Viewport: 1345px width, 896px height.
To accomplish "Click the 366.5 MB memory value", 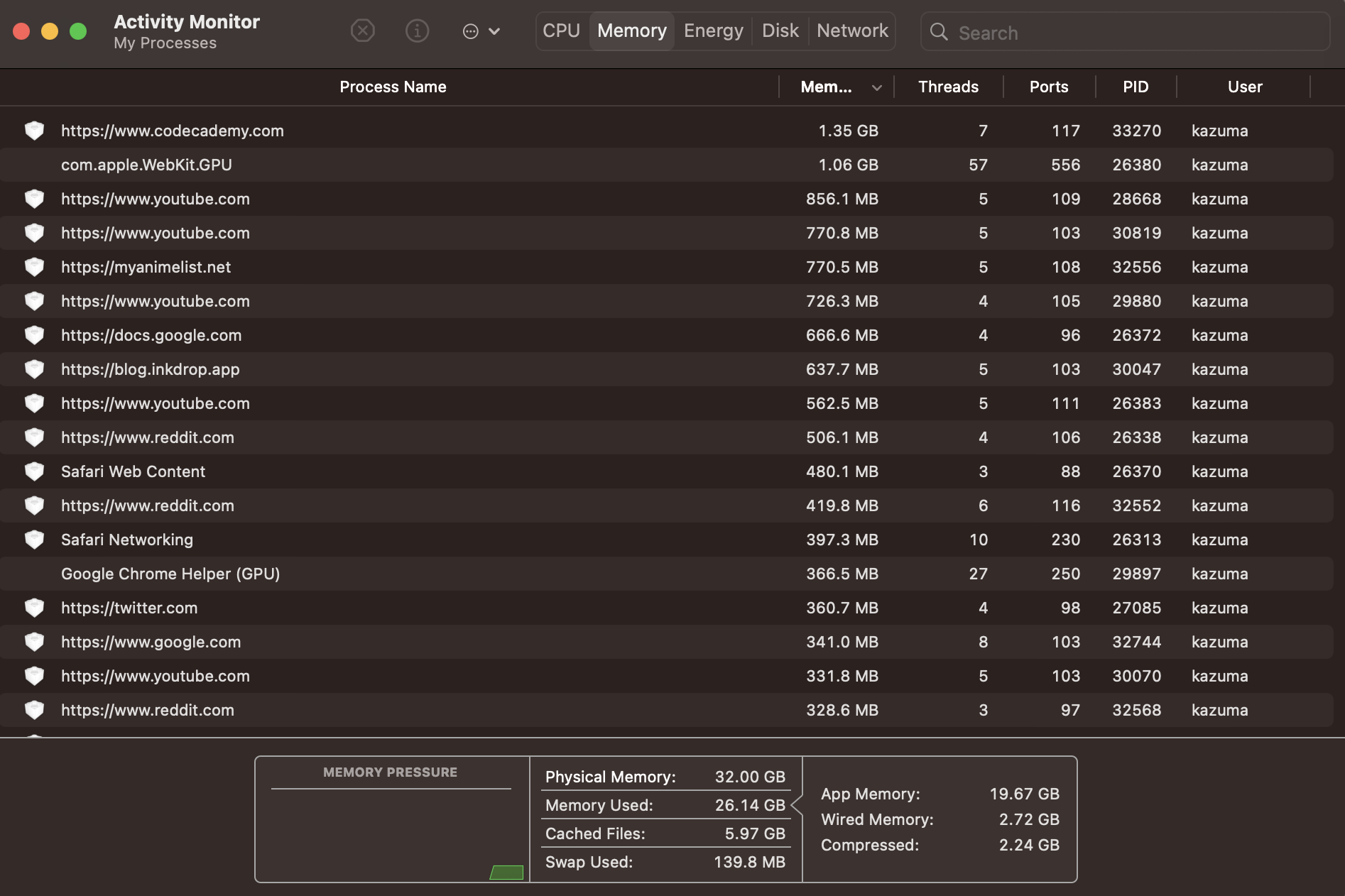I will click(x=842, y=574).
